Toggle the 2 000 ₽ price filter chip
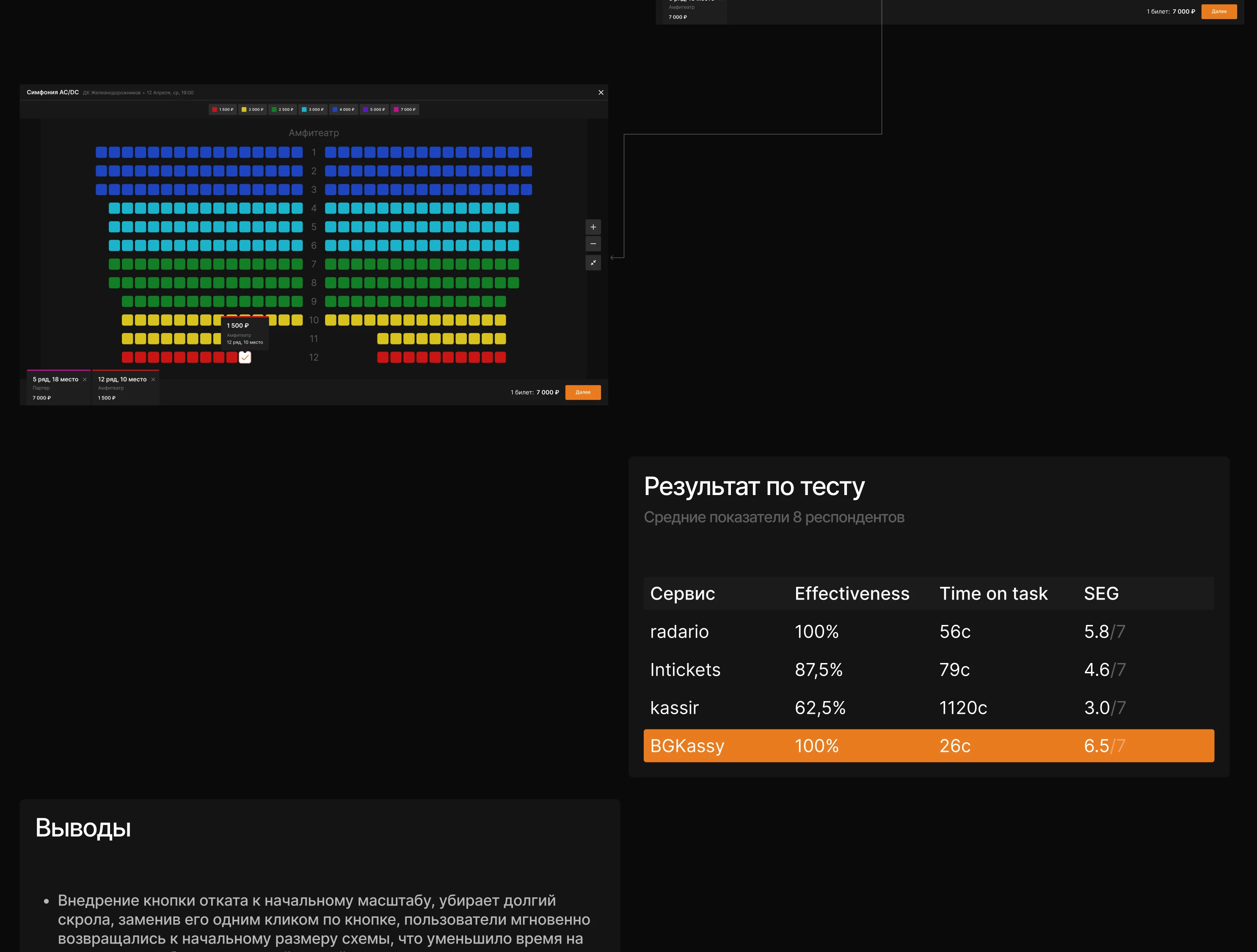1257x952 pixels. (x=252, y=110)
